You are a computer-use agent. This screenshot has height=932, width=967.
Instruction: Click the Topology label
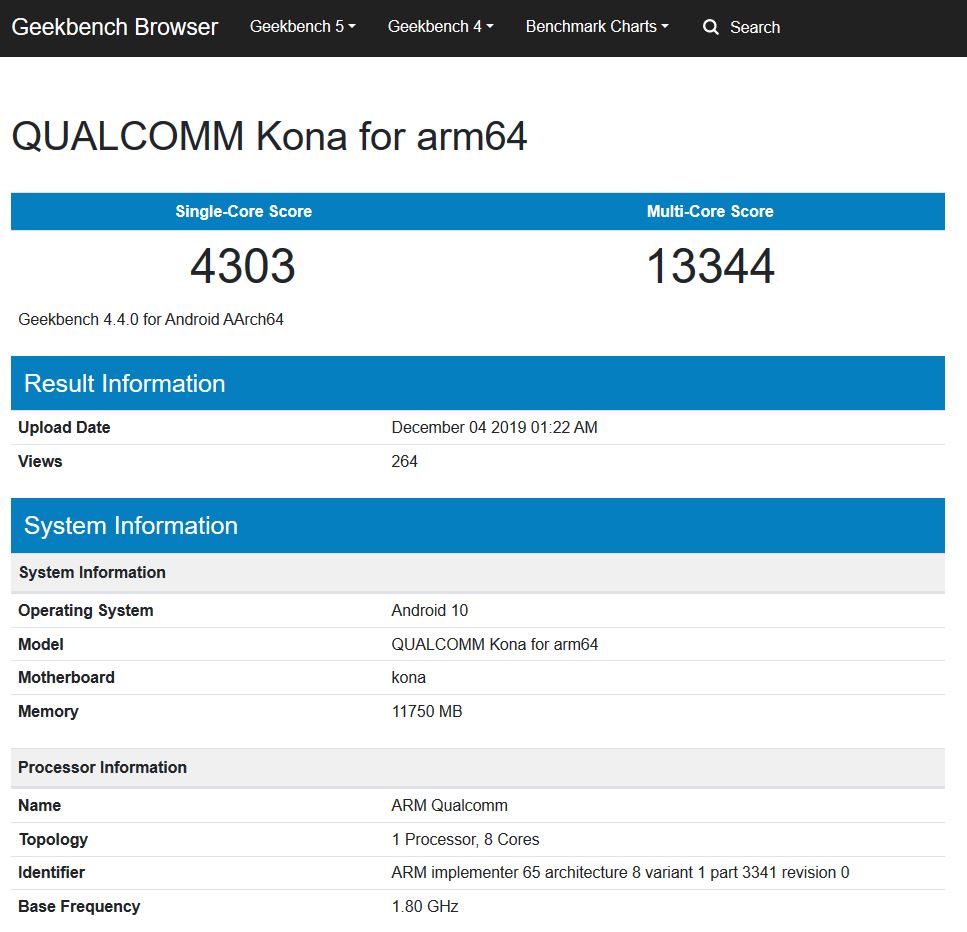pyautogui.click(x=53, y=839)
